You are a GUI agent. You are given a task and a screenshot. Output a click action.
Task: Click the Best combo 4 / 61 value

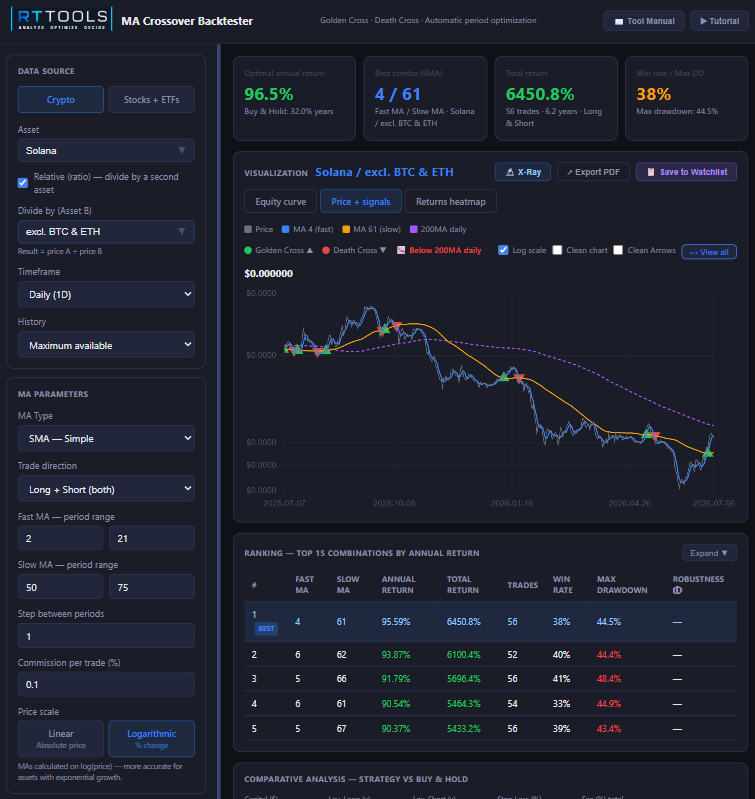397,94
